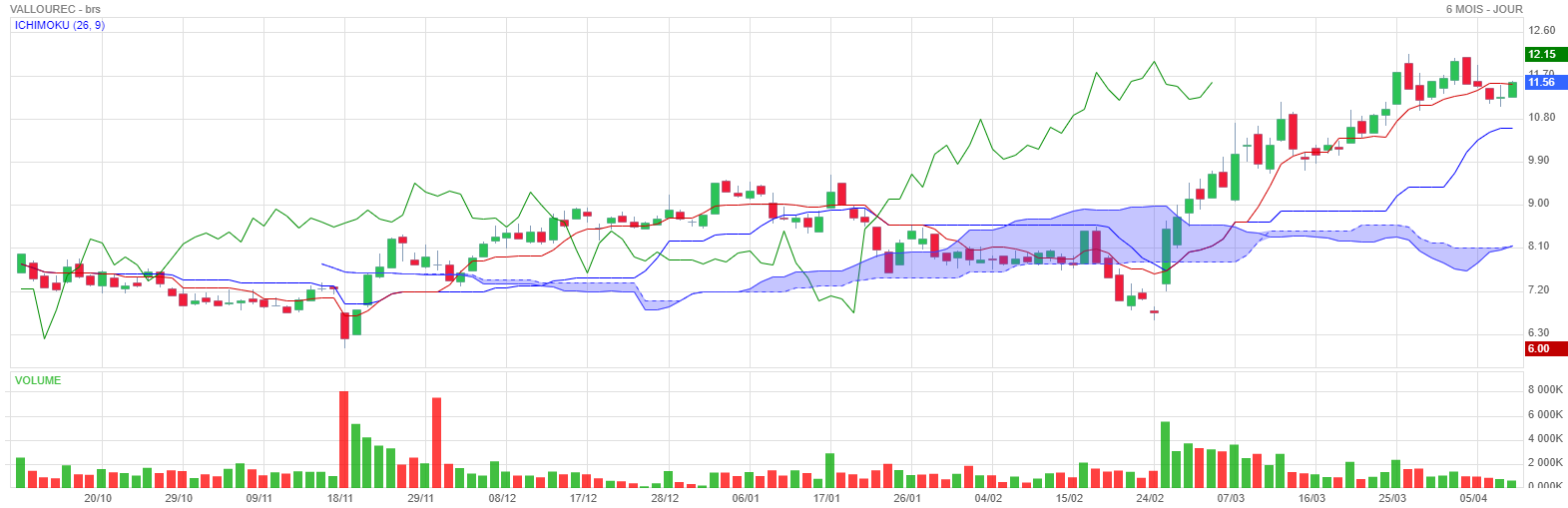The width and height of the screenshot is (1568, 508).
Task: Click the 09/11 date label
Action: tap(259, 498)
